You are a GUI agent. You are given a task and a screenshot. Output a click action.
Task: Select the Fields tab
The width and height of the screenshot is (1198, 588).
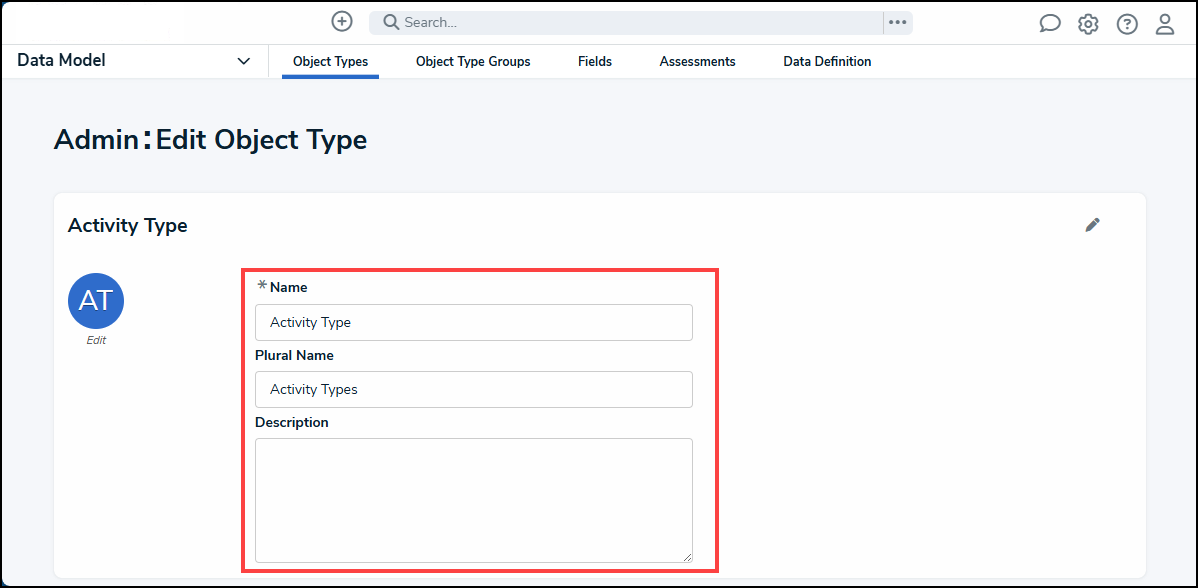coord(594,61)
